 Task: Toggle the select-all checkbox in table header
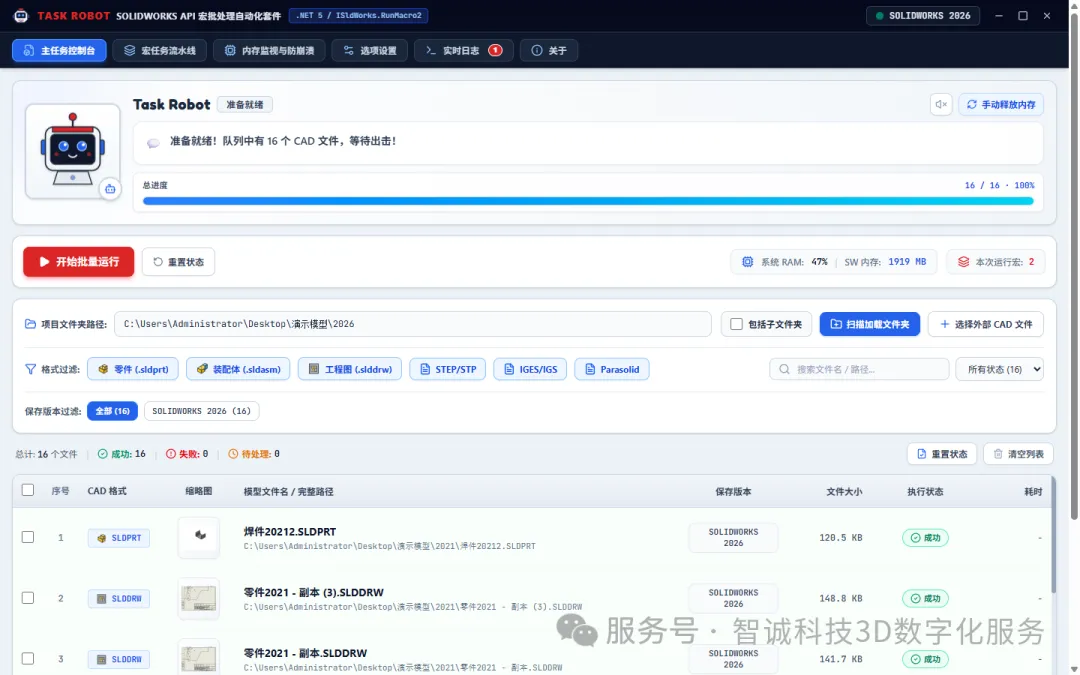(x=28, y=490)
